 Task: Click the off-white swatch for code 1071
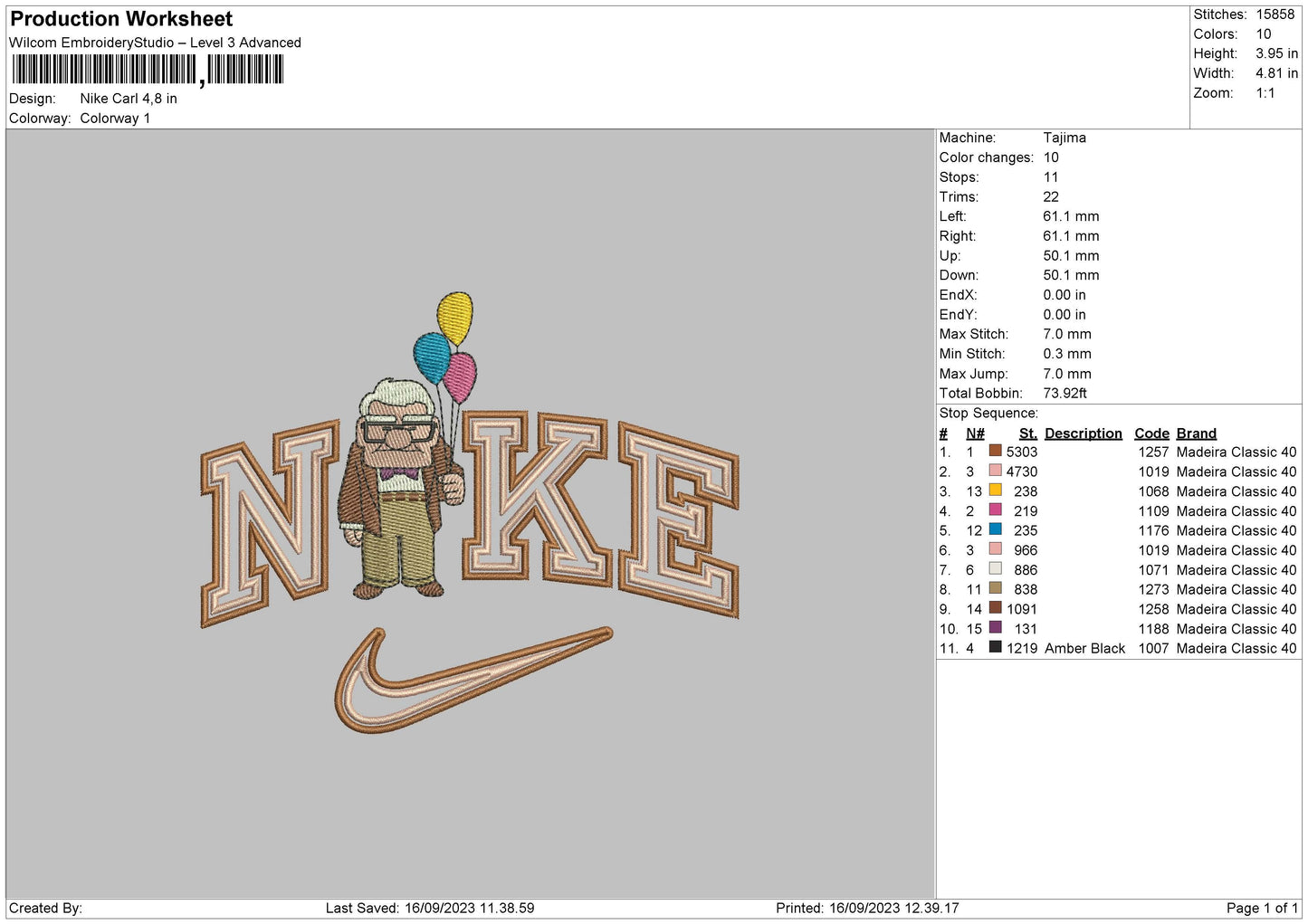tap(995, 569)
